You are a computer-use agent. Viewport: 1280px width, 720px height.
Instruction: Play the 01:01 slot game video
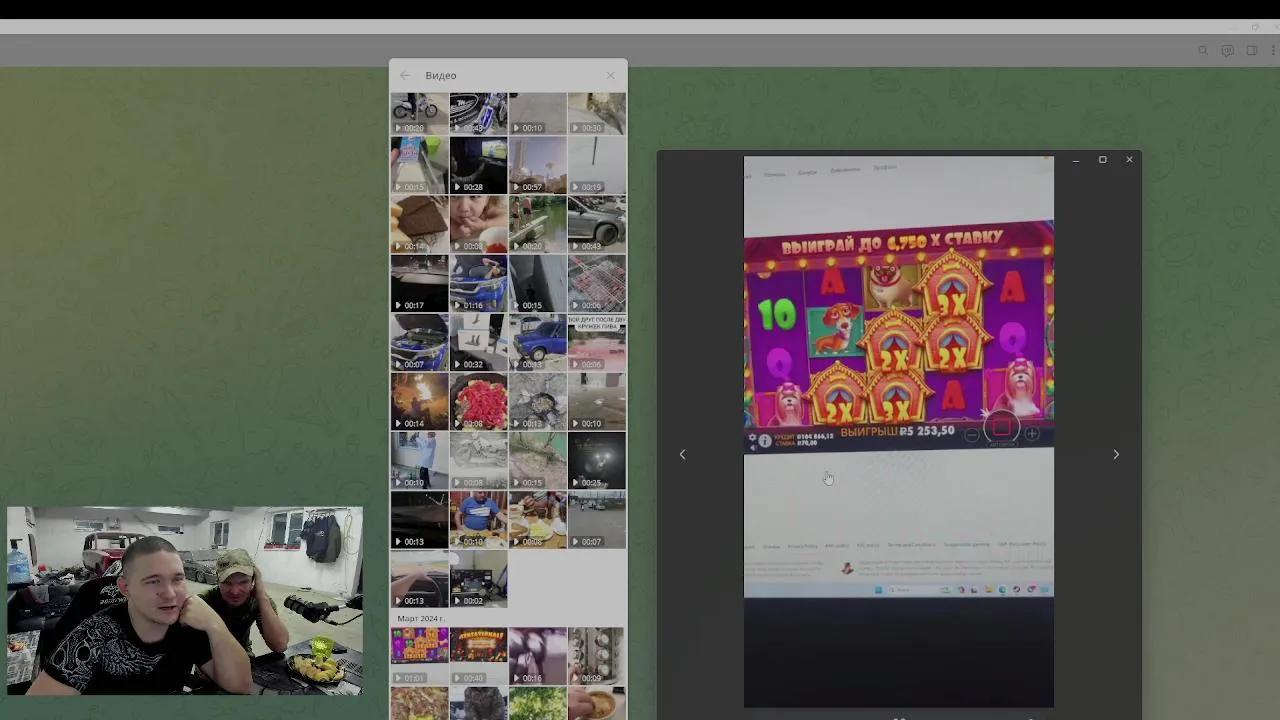[419, 656]
